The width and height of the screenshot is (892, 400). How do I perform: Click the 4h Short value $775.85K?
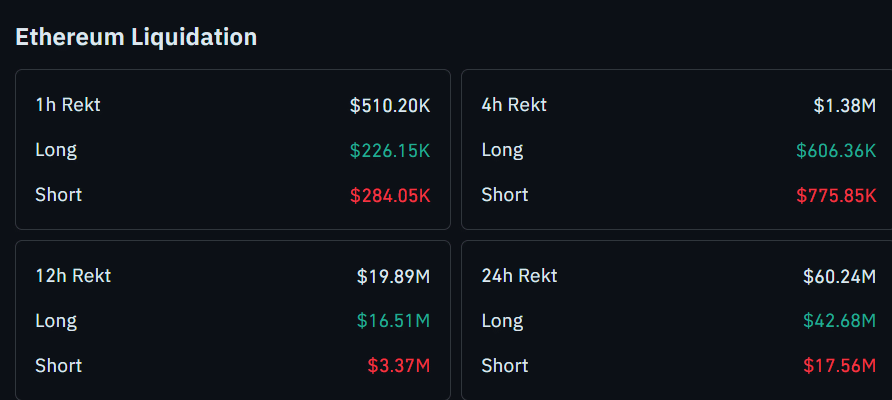pos(836,195)
